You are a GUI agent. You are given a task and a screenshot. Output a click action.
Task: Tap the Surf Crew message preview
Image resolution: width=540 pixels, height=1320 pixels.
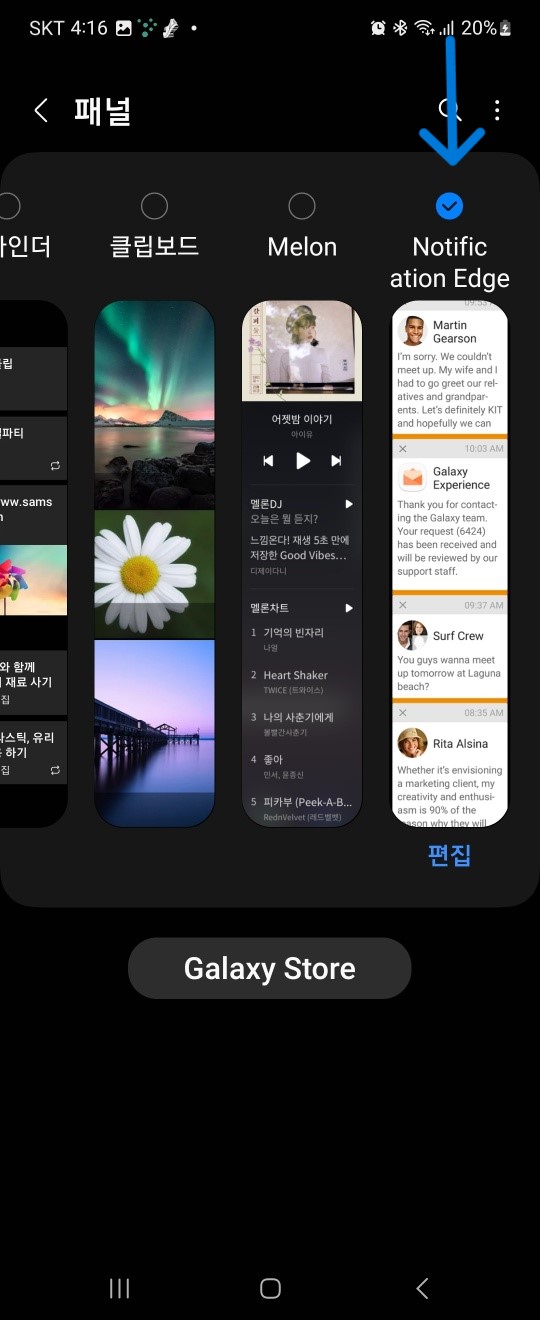449,648
